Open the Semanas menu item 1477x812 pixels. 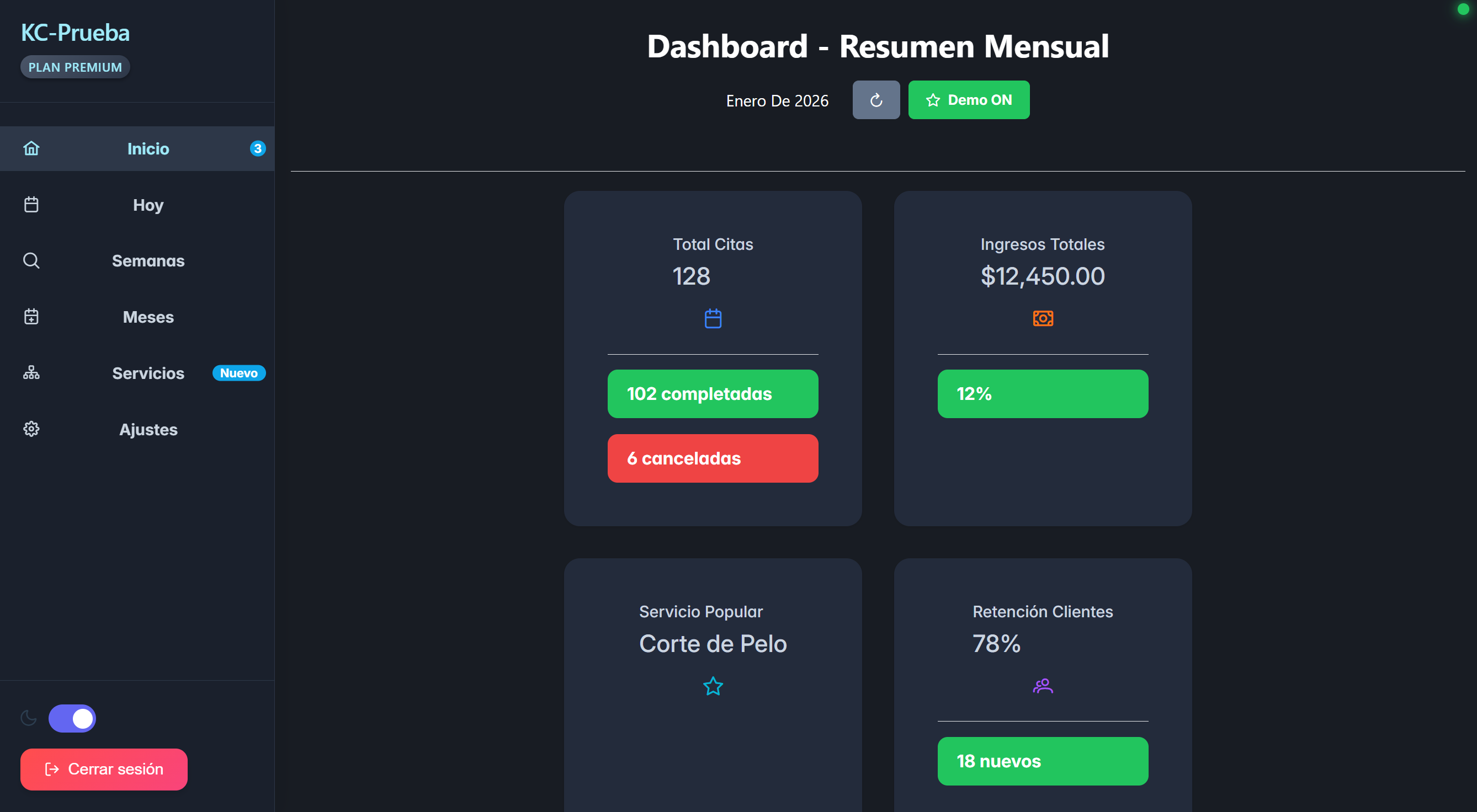(x=148, y=261)
